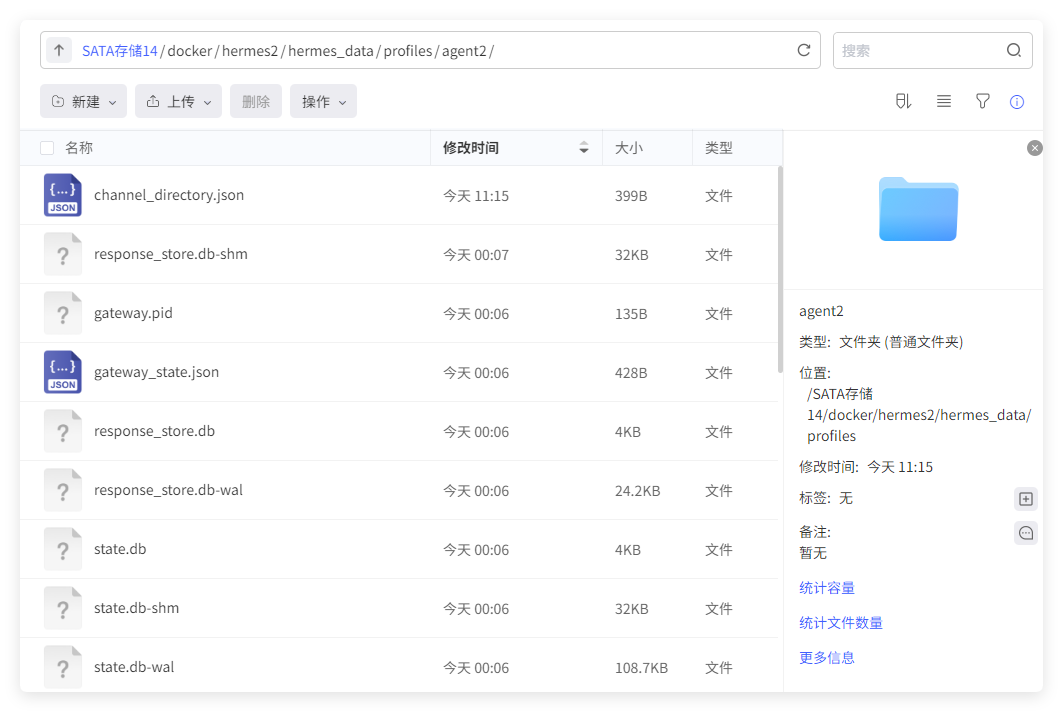Click the 135B size cell

coord(631,314)
